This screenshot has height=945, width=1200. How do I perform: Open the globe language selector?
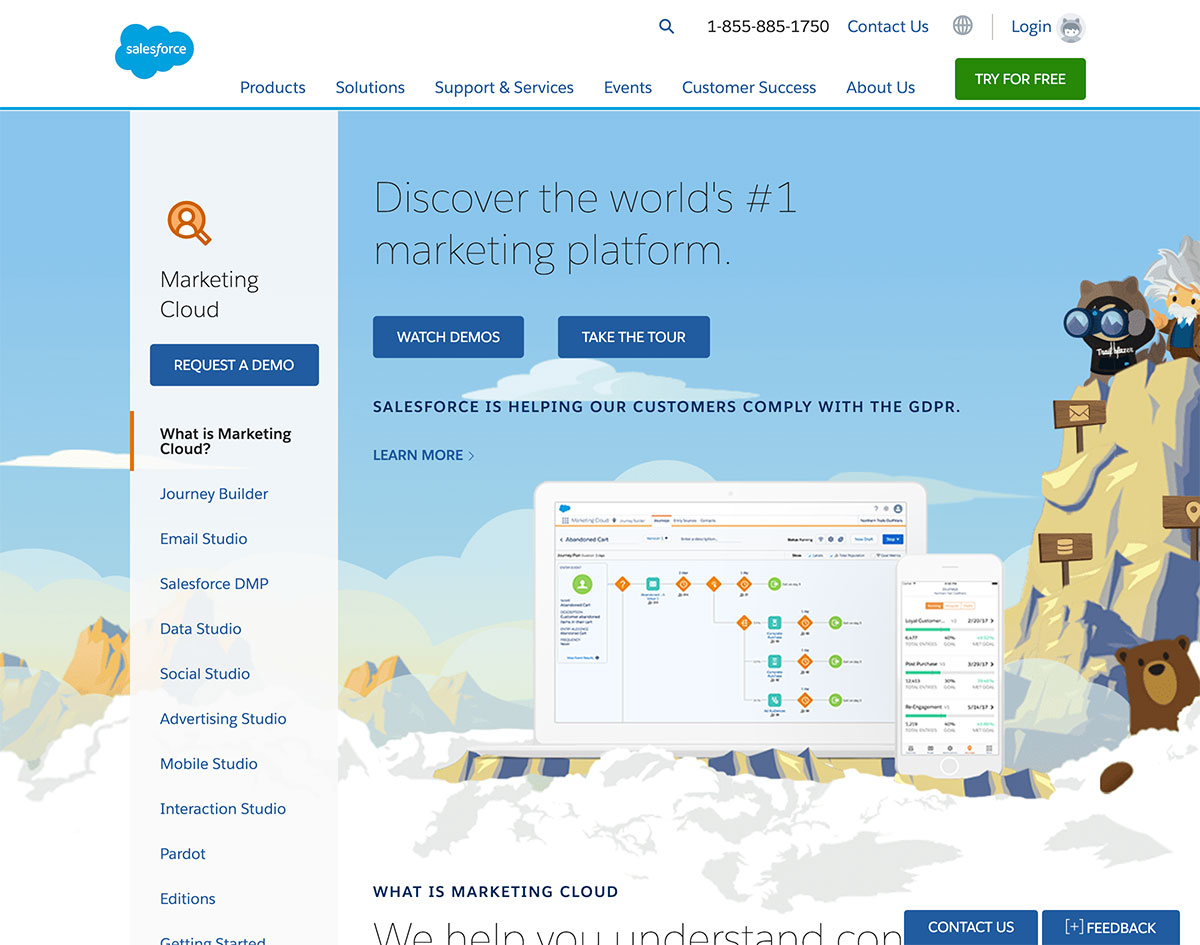pyautogui.click(x=962, y=26)
